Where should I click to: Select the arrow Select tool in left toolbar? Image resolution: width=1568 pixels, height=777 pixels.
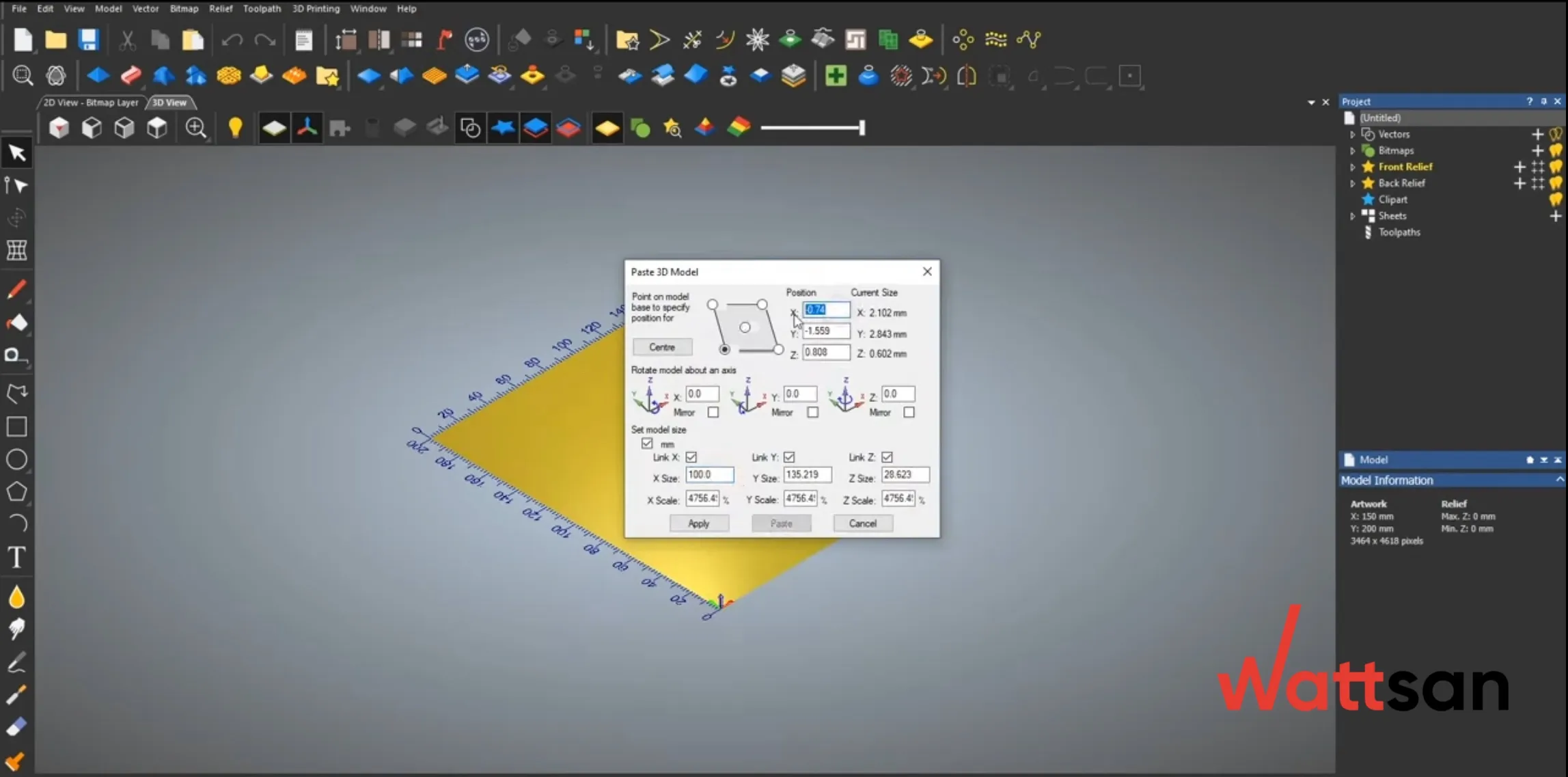pos(17,152)
